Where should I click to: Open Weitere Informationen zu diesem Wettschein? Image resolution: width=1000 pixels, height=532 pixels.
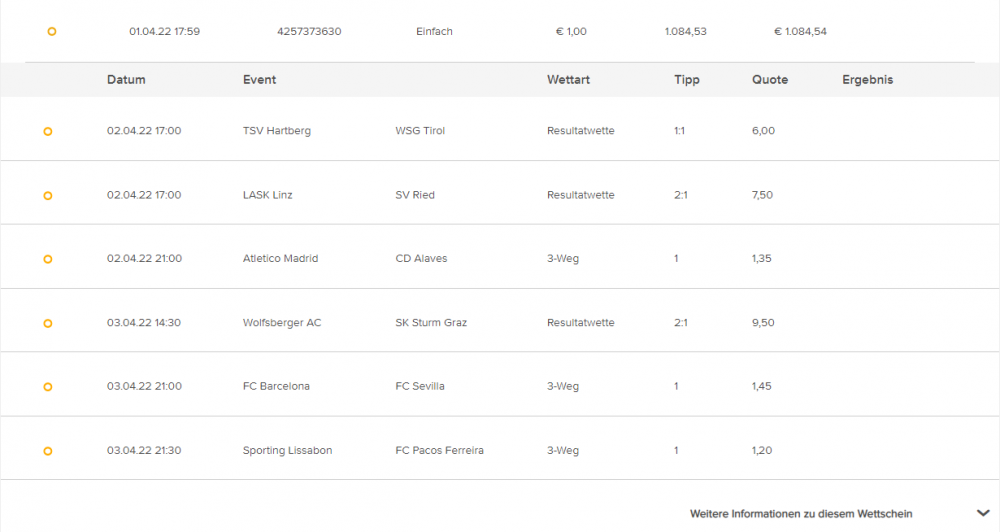tap(801, 514)
